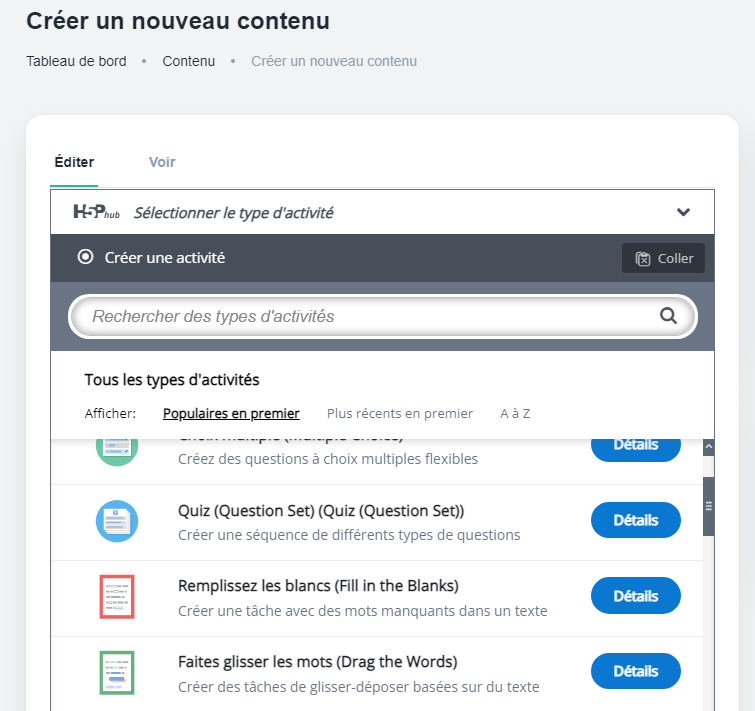Sort activities A à Z
Image resolution: width=755 pixels, height=711 pixels.
[515, 413]
